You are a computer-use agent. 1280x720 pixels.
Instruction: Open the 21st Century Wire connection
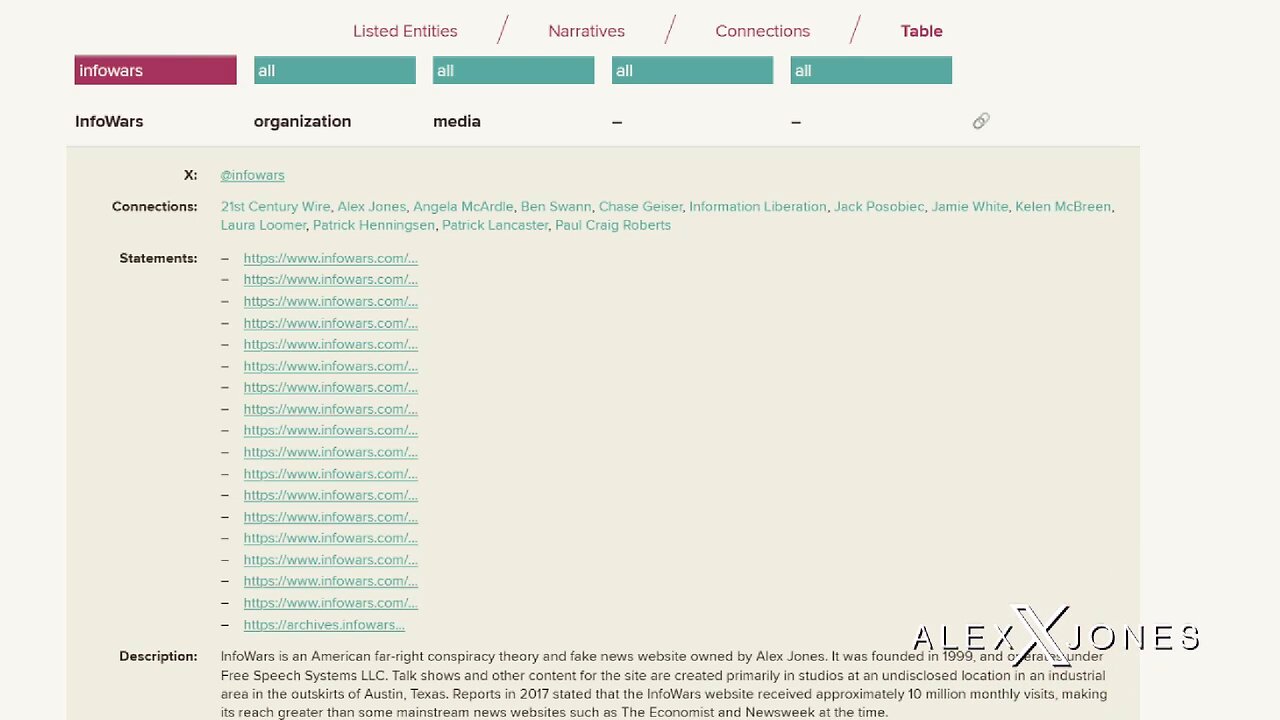(275, 207)
